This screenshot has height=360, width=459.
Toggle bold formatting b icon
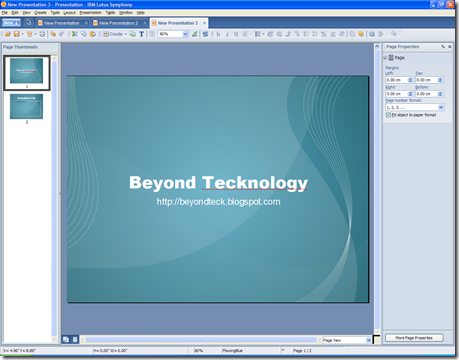point(218,34)
